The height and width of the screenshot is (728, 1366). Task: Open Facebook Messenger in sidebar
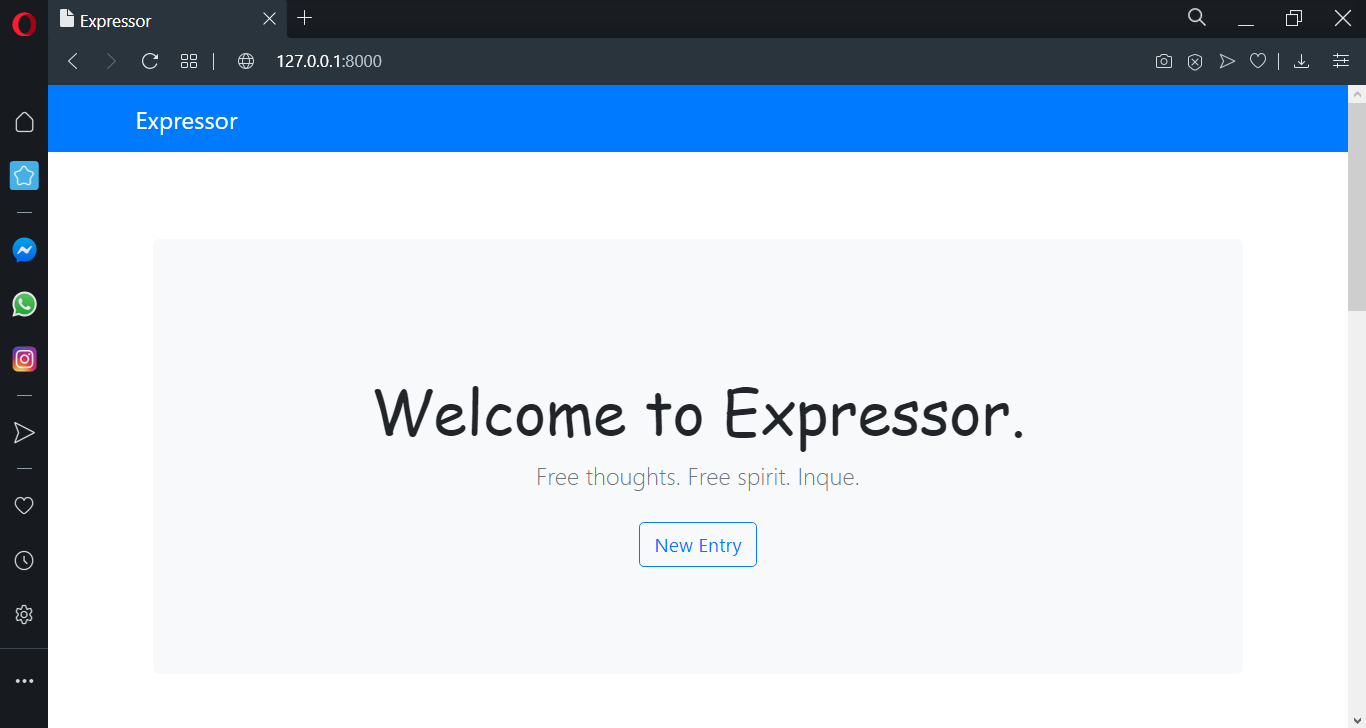24,250
